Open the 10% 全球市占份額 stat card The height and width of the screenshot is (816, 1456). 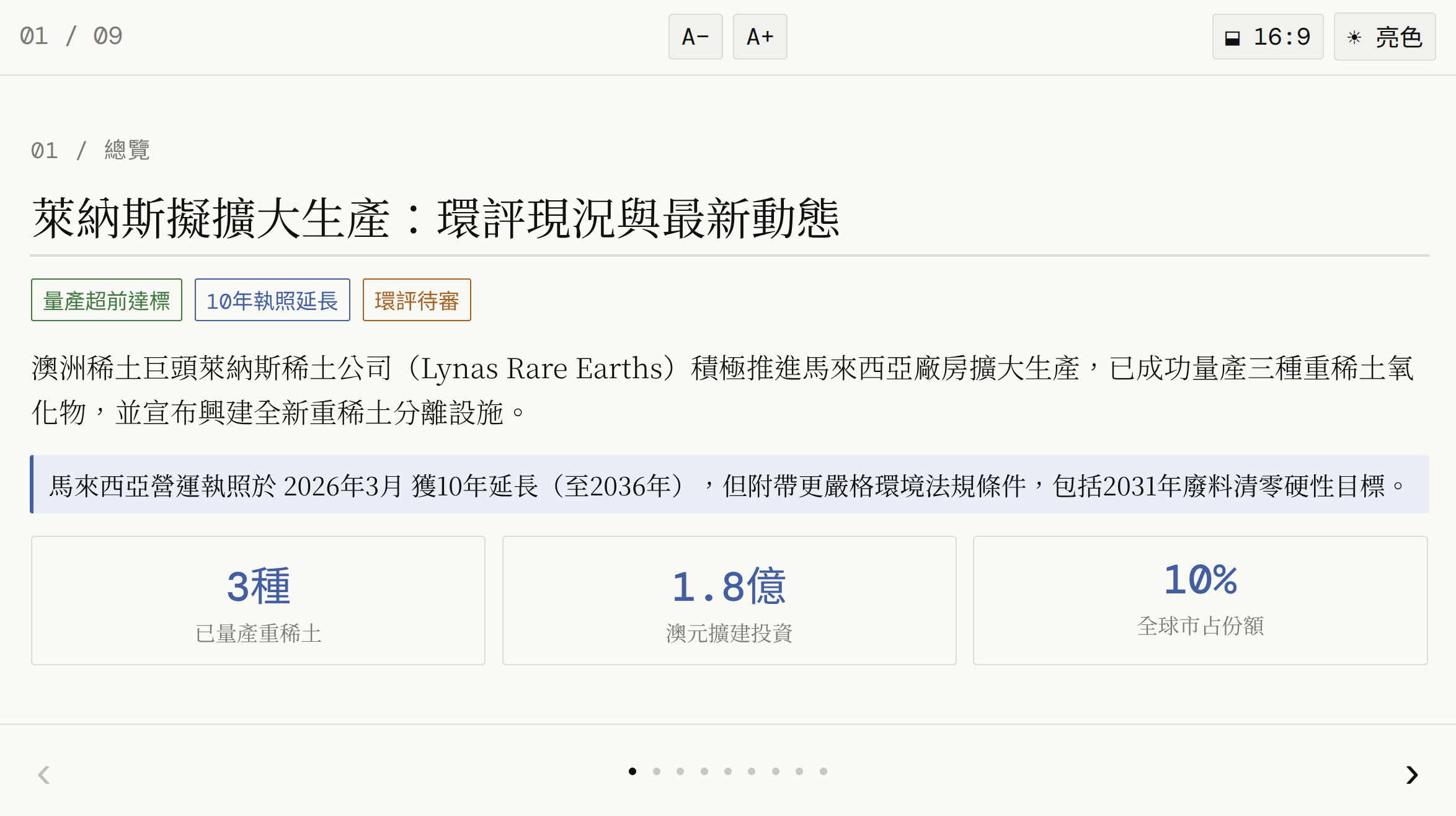tap(1200, 600)
